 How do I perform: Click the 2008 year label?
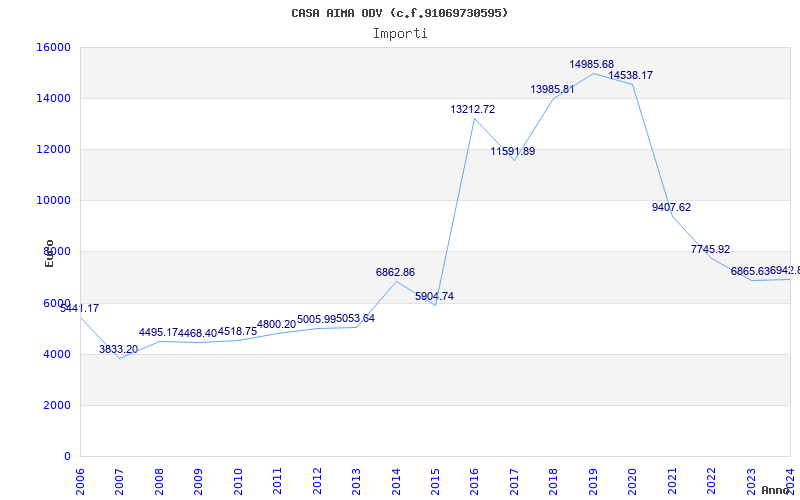(x=159, y=481)
